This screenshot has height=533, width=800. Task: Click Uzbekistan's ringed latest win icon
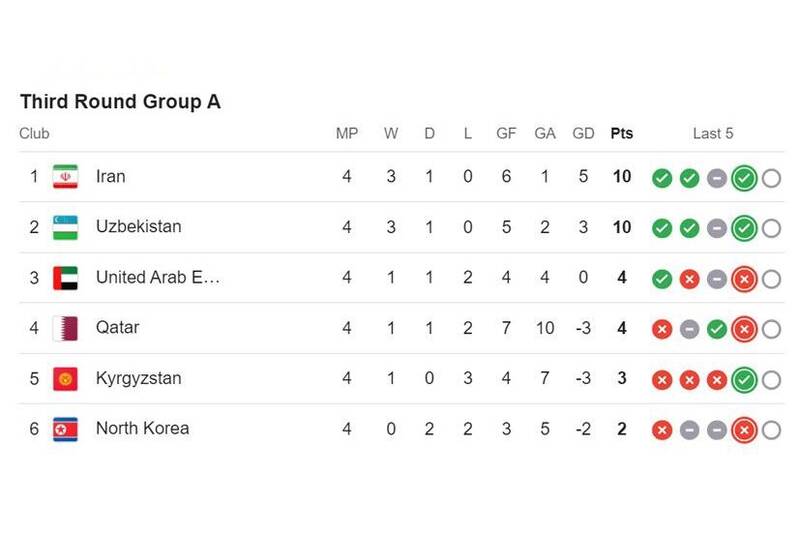click(x=743, y=228)
